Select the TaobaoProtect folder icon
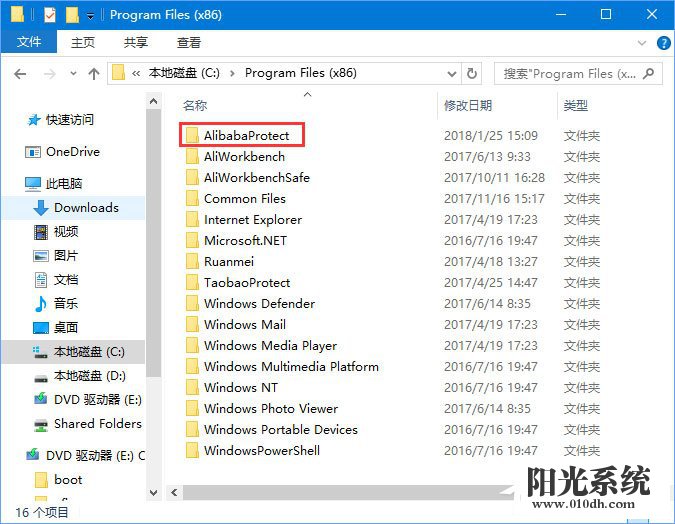 (192, 282)
